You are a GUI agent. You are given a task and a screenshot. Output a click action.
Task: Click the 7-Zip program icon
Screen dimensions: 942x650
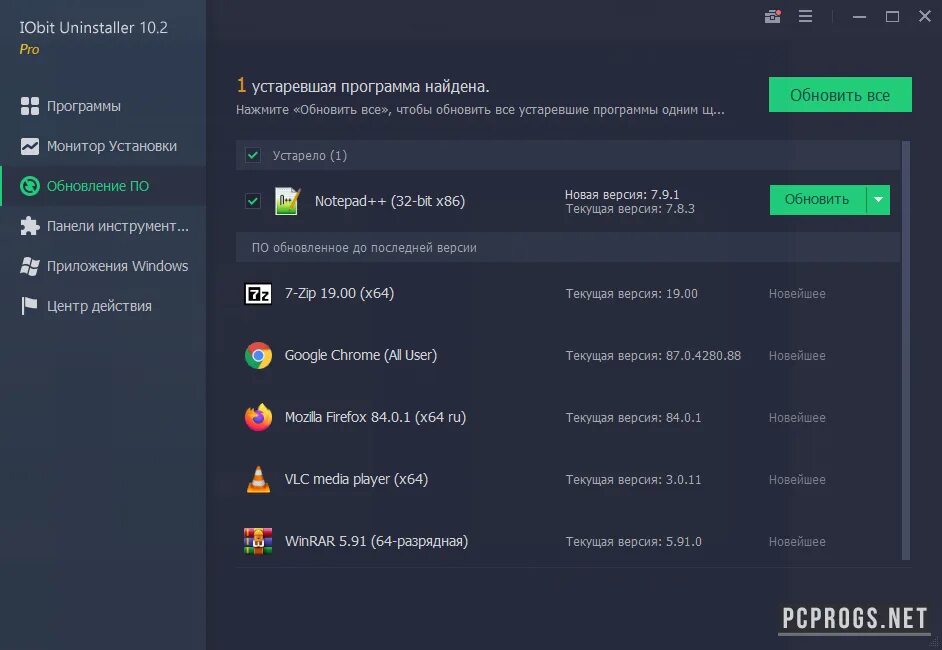click(258, 294)
